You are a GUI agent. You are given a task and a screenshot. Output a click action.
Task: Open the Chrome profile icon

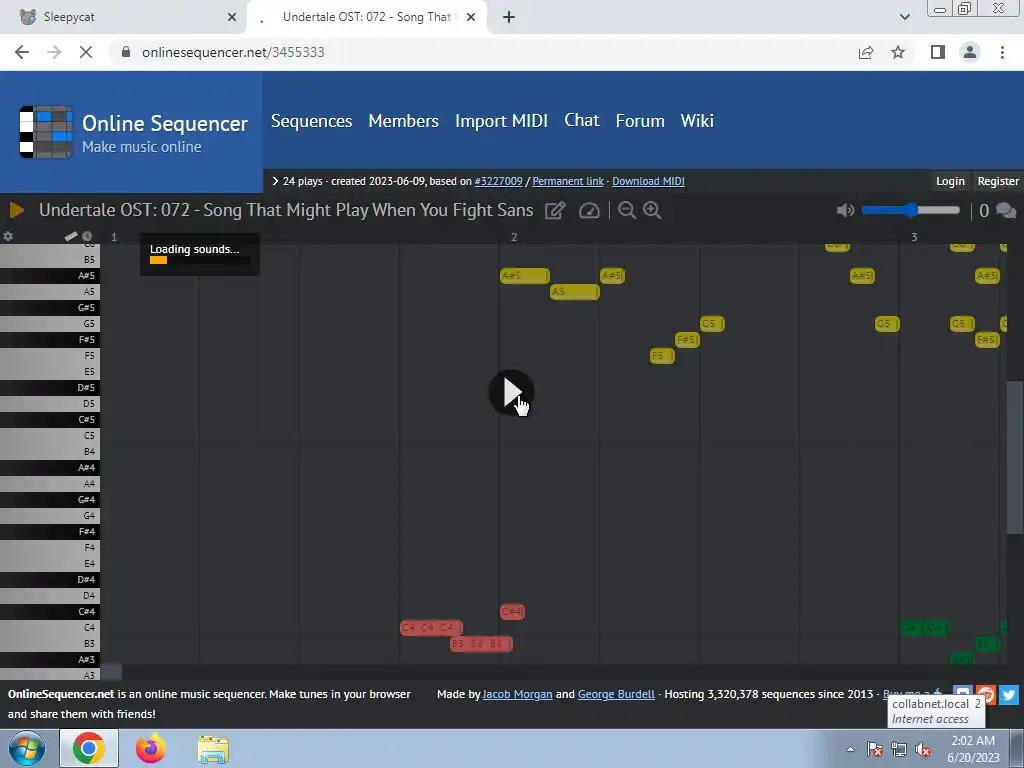(x=970, y=52)
